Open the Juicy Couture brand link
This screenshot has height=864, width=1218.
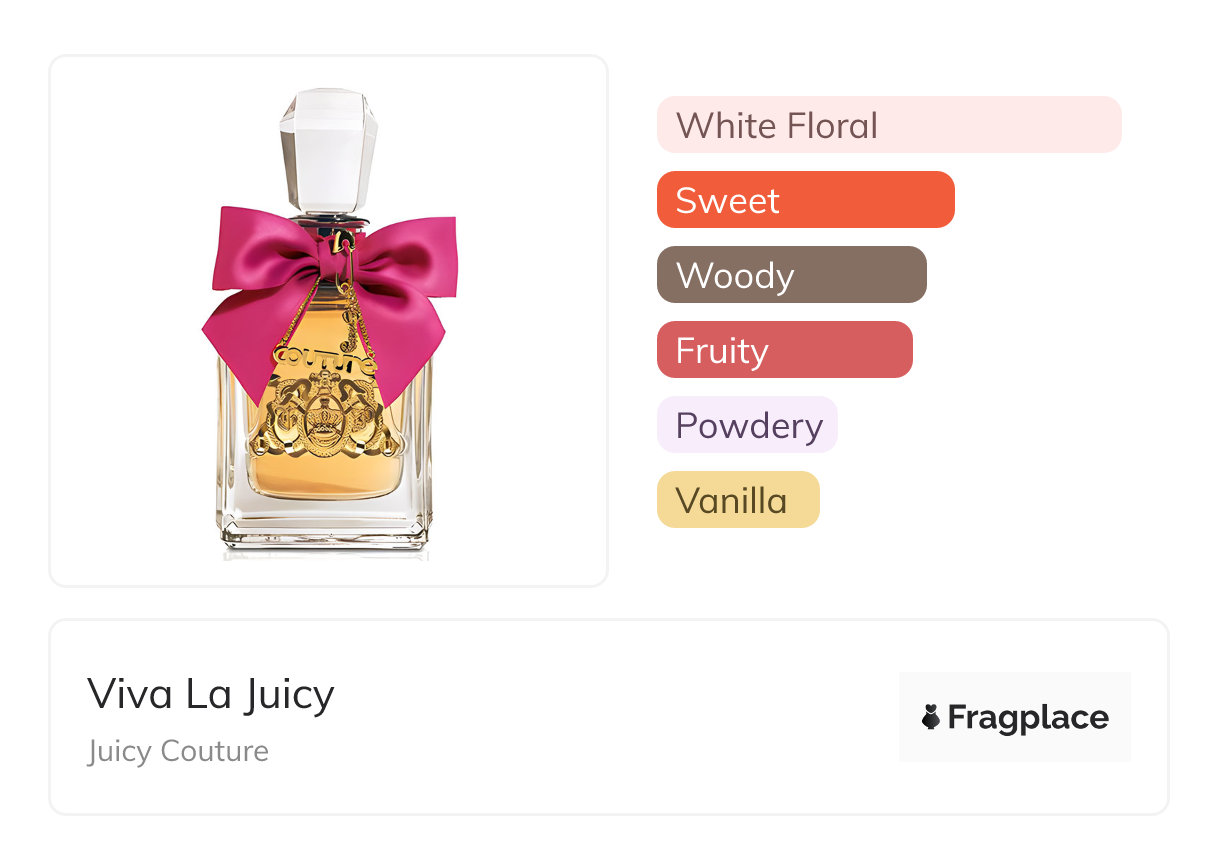pyautogui.click(x=178, y=751)
